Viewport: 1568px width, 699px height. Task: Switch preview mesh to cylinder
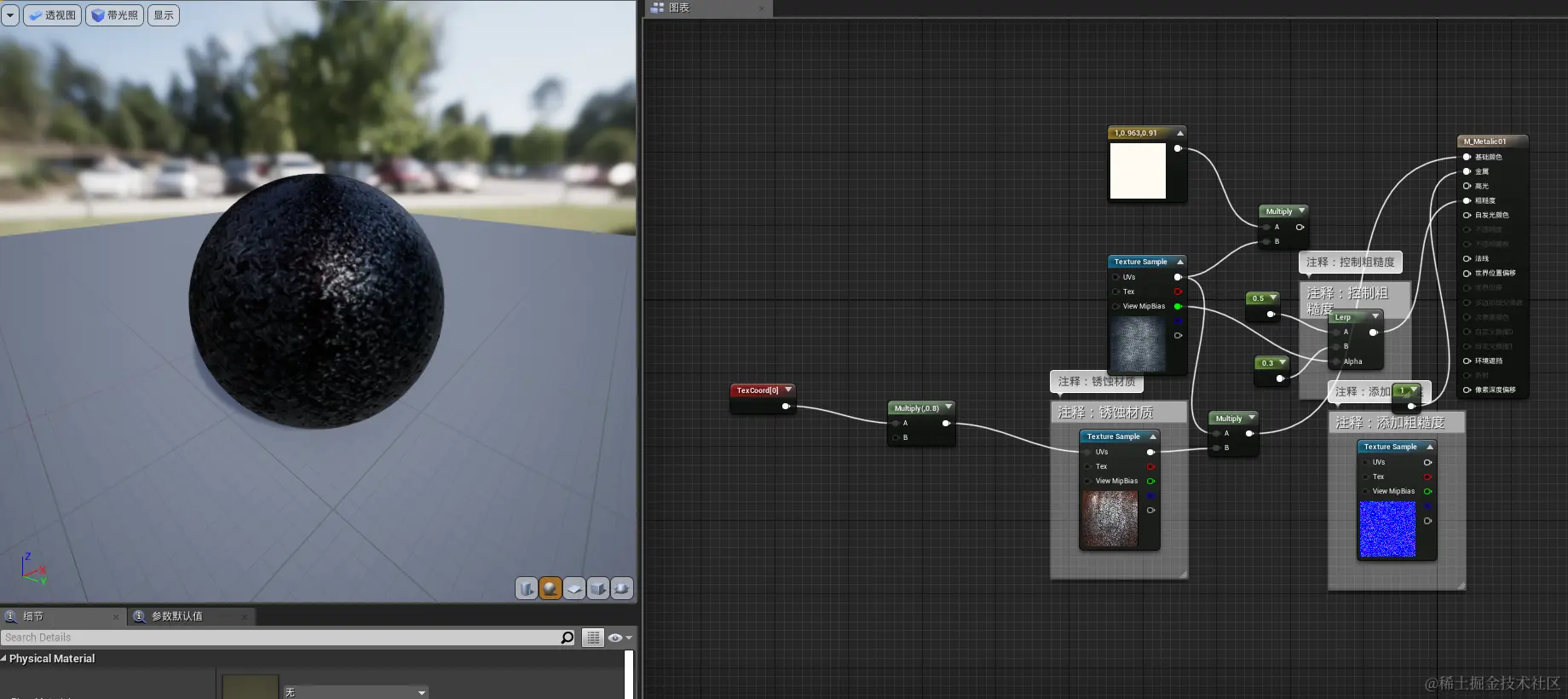(x=527, y=588)
